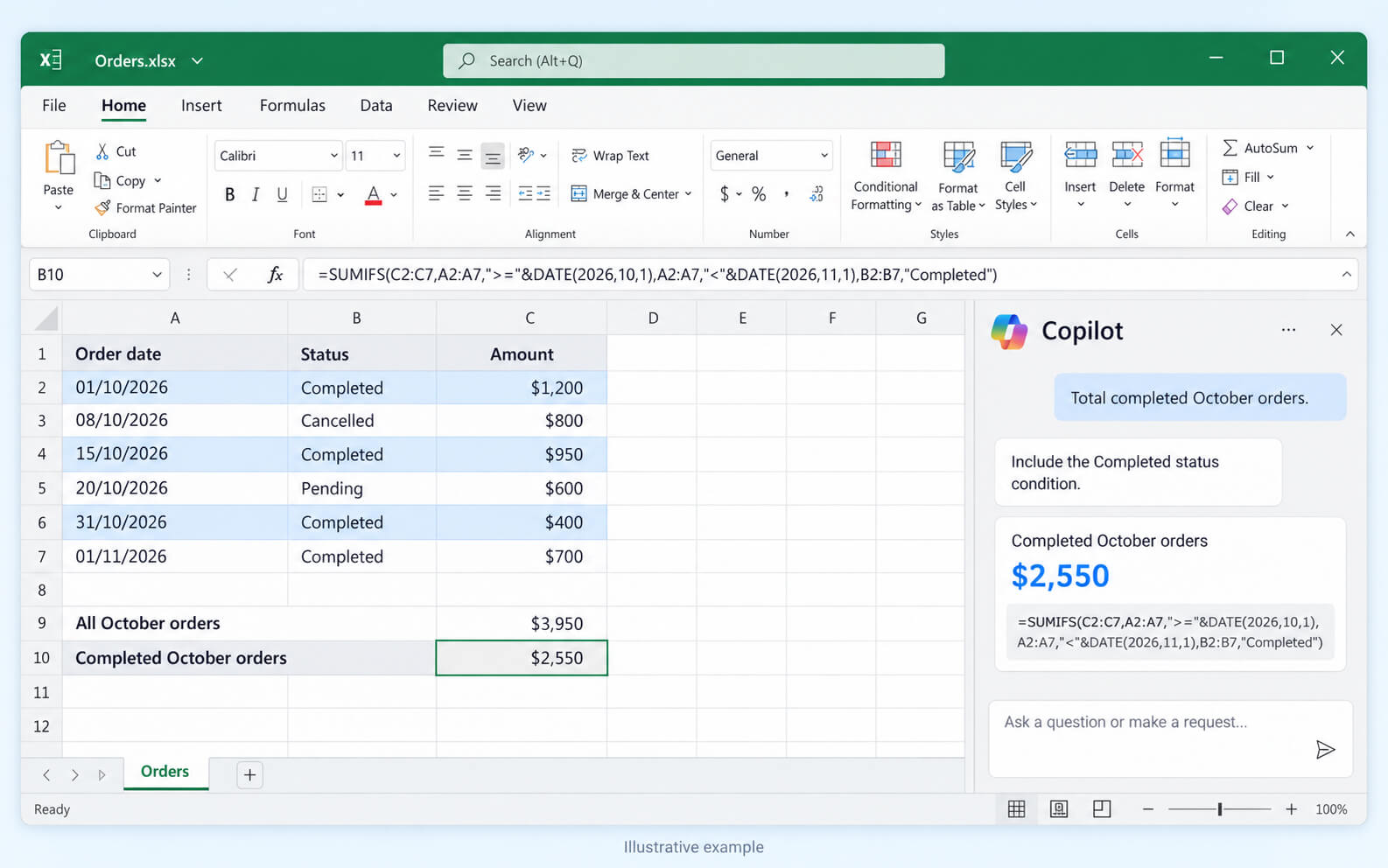Open the font size 11 dropdown
This screenshot has height=868, width=1388.
click(396, 156)
